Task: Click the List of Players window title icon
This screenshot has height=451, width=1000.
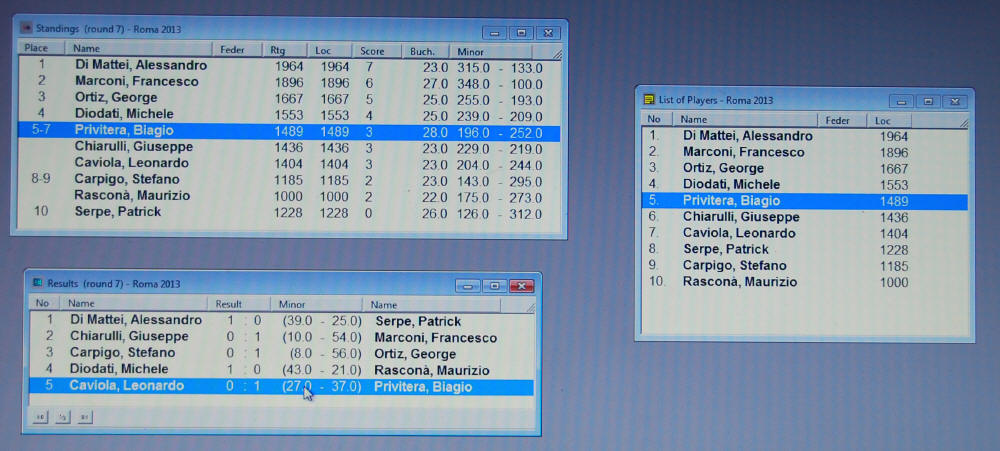Action: click(649, 100)
